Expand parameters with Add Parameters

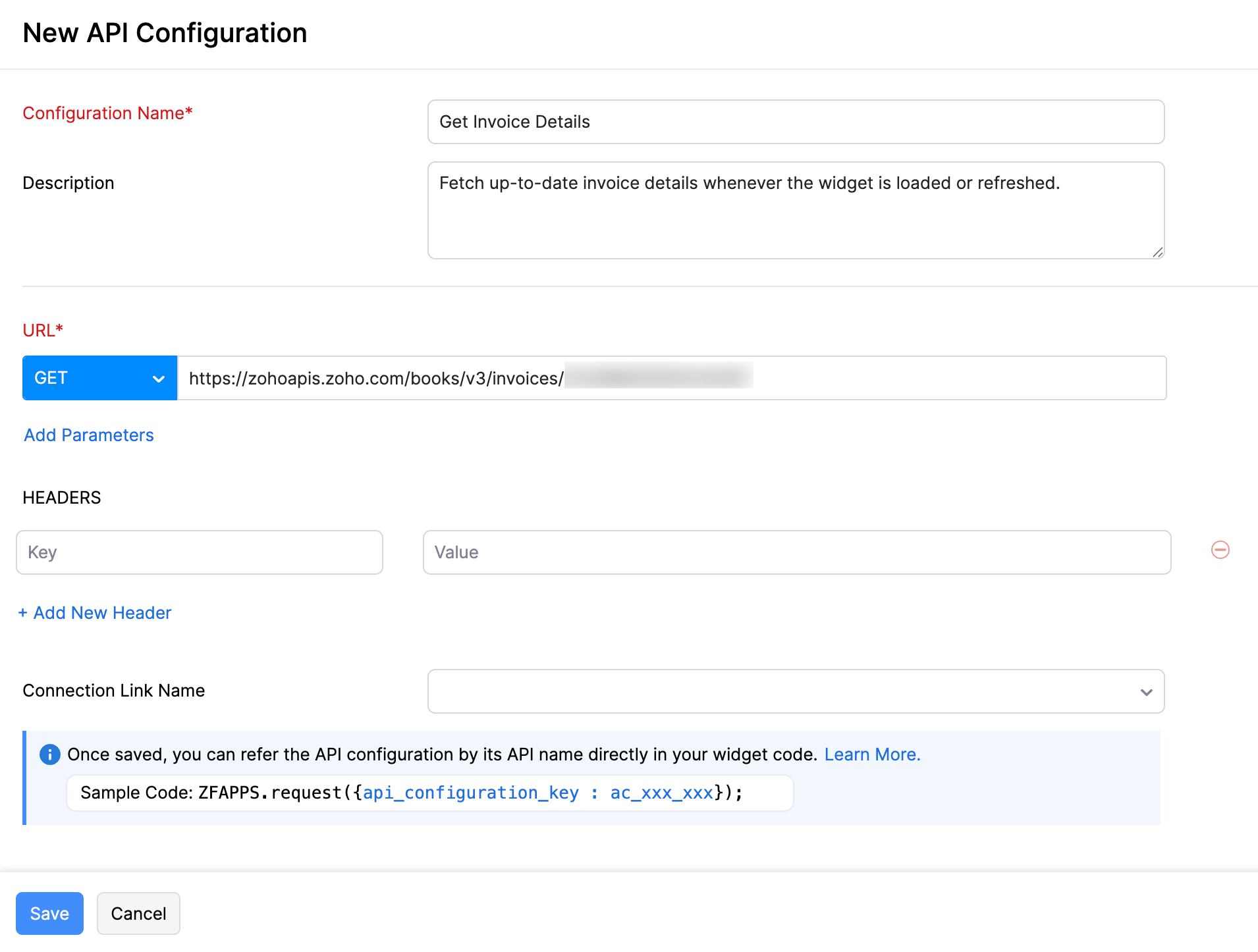pyautogui.click(x=88, y=435)
